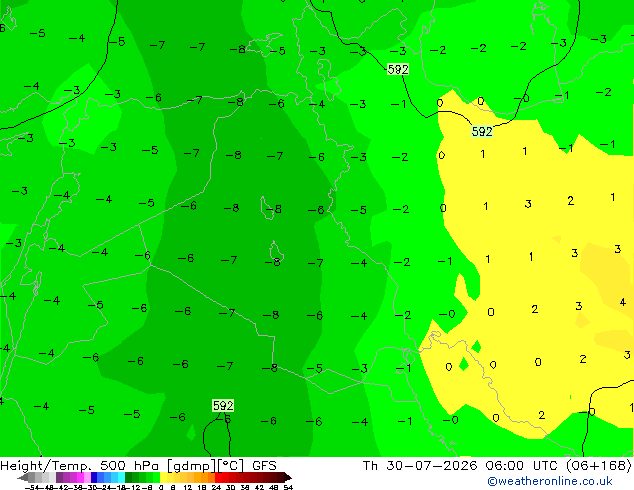The height and width of the screenshot is (490, 634).
Task: Pick the bright red swatch above 24
Action: pos(218,477)
